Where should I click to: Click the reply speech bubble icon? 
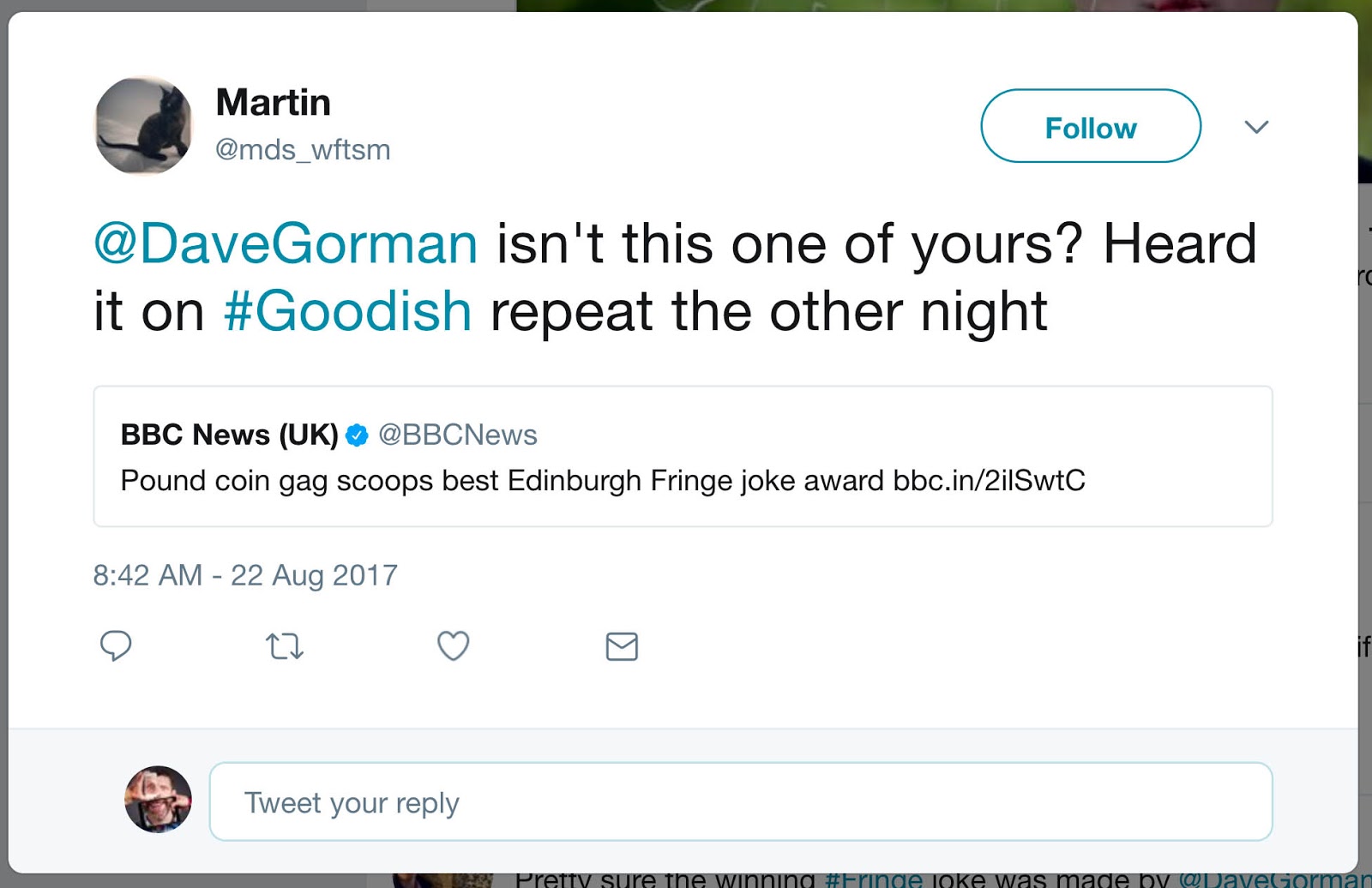coord(116,645)
